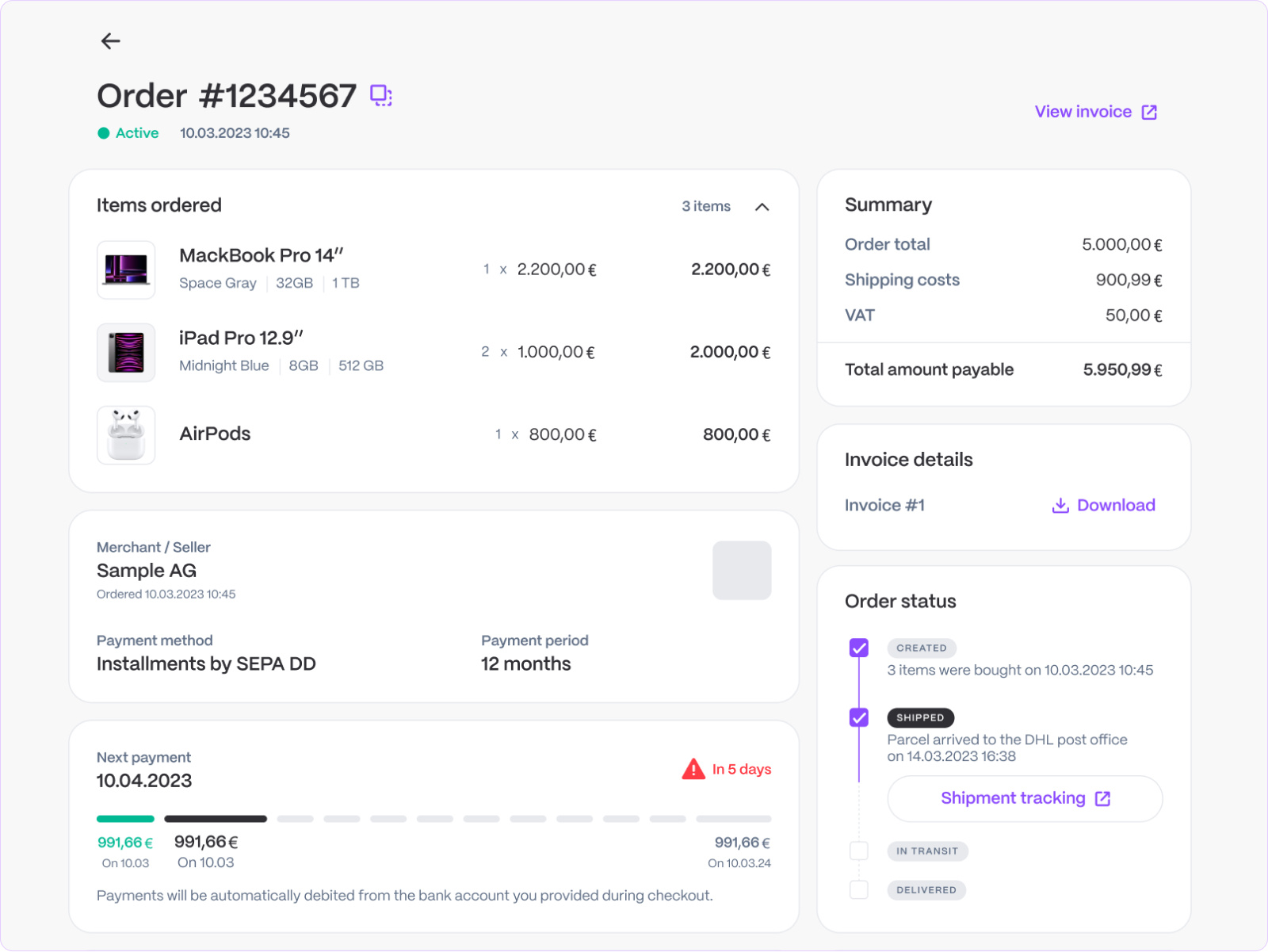Click the back arrow to return
The image size is (1268, 952).
point(110,41)
